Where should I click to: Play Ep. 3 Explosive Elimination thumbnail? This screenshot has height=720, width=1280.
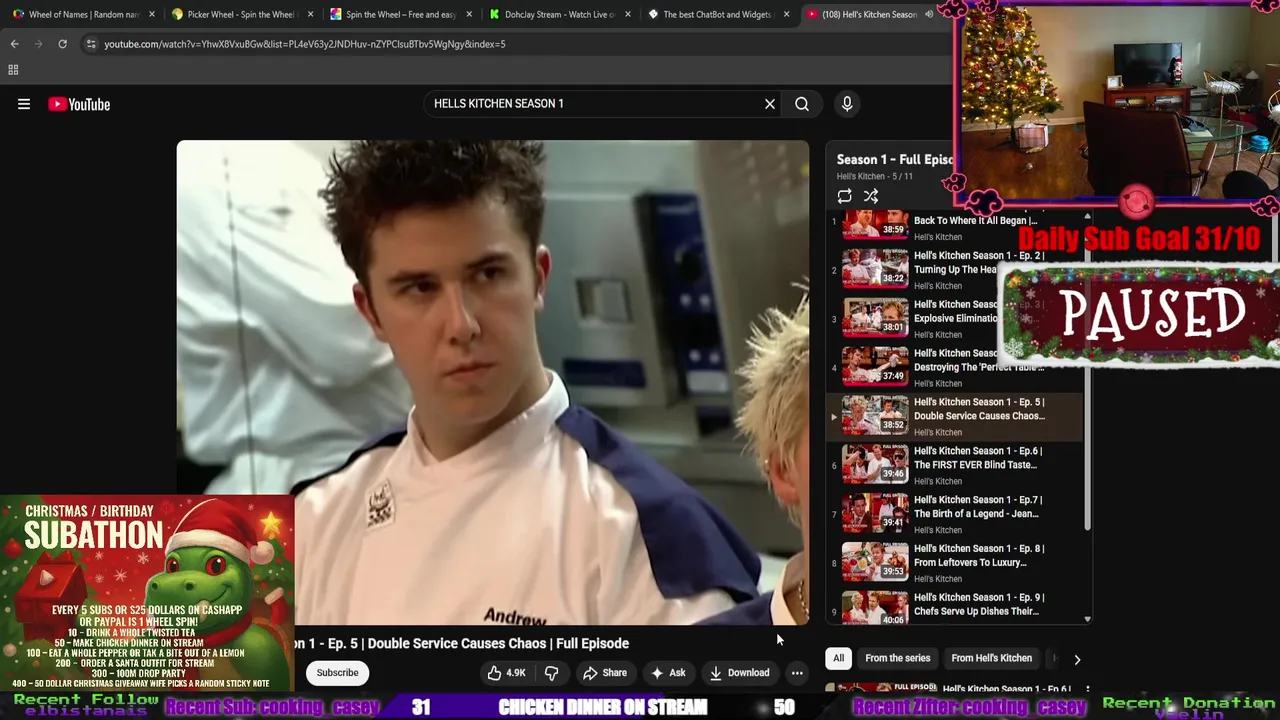pos(875,318)
